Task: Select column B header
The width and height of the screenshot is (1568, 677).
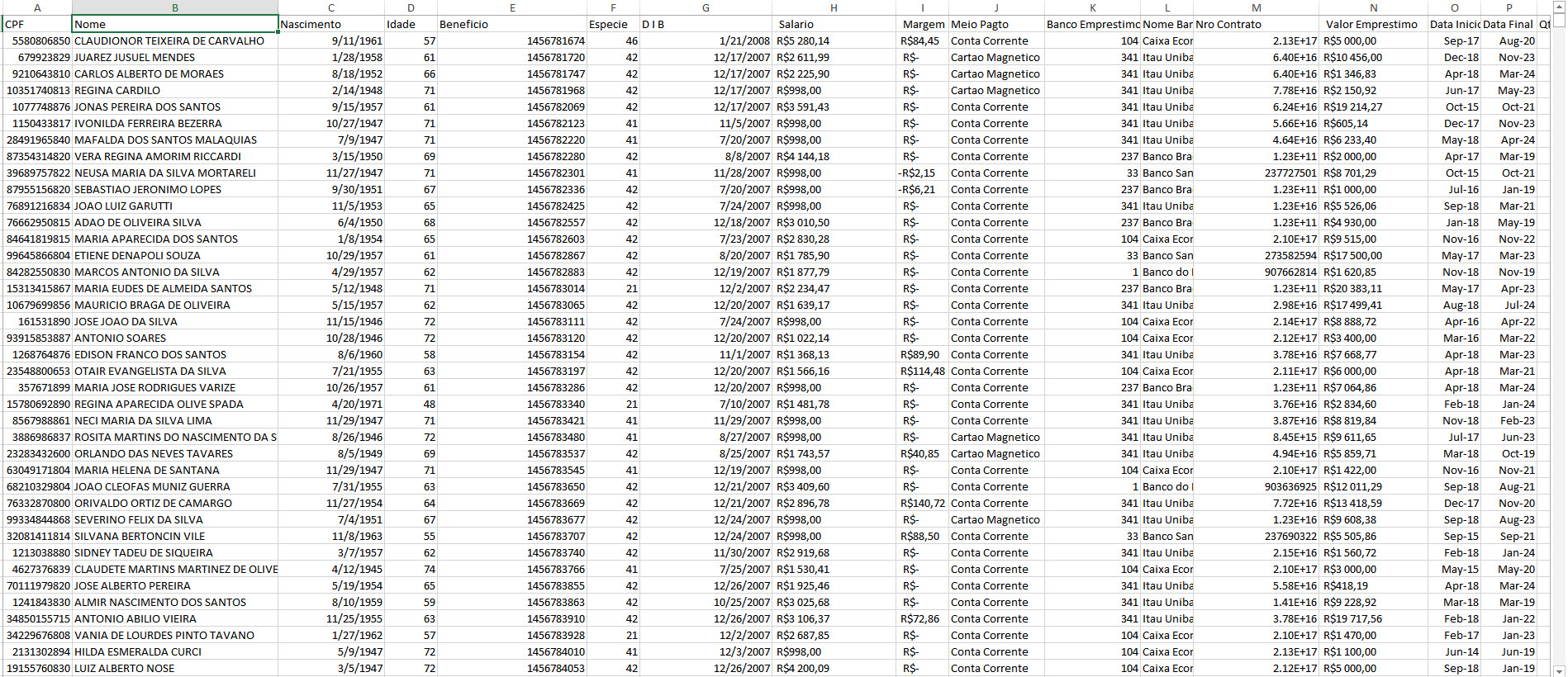Action: 174,7
